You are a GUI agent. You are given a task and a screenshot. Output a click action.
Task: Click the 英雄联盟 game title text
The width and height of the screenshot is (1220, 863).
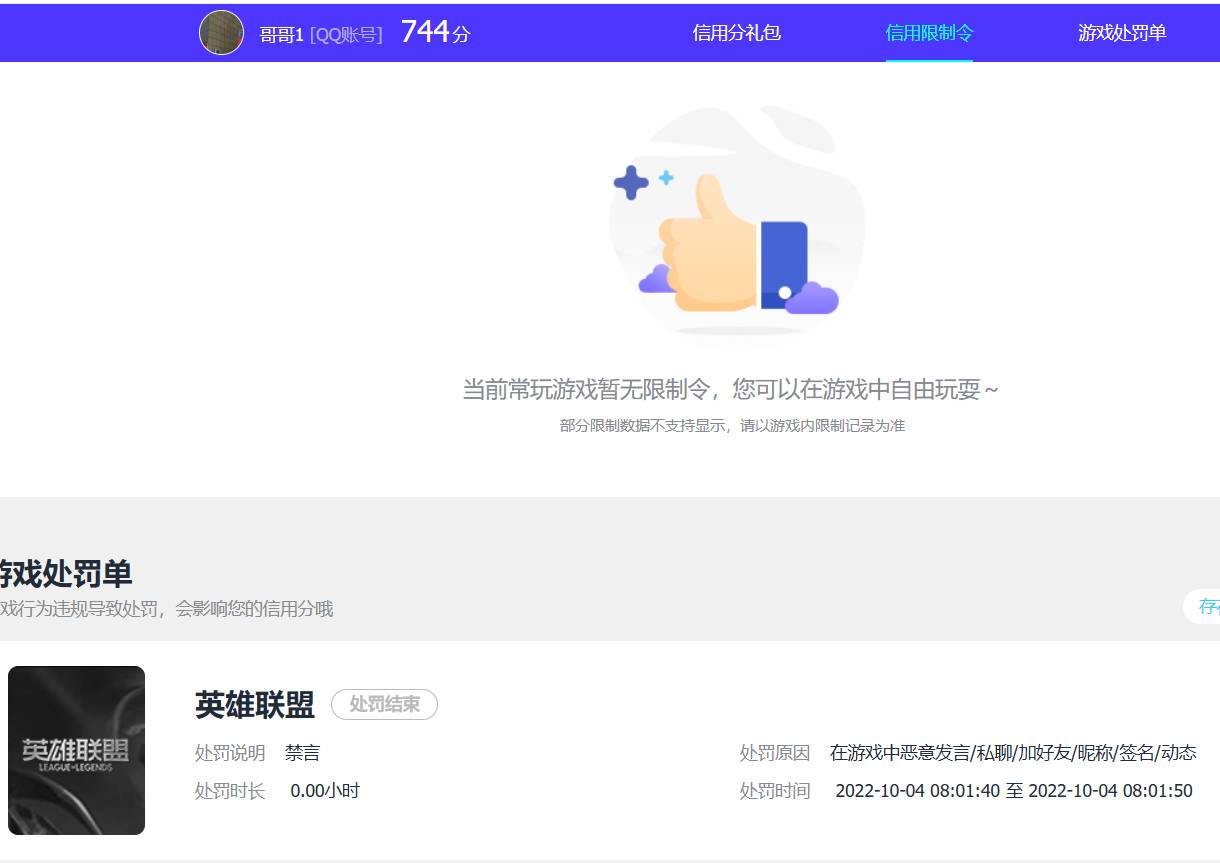point(253,704)
